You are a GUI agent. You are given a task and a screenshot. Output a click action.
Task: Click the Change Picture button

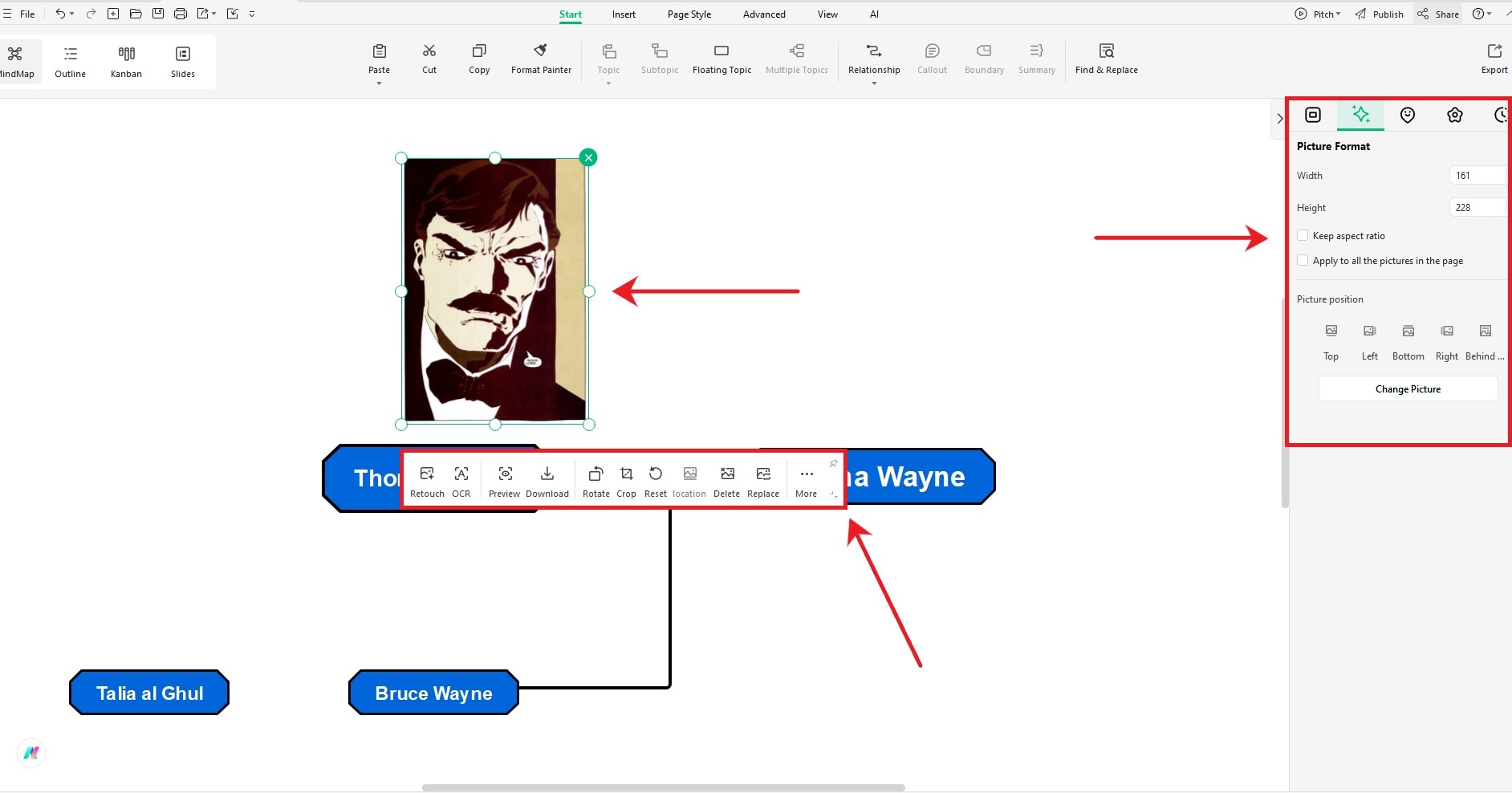1408,389
